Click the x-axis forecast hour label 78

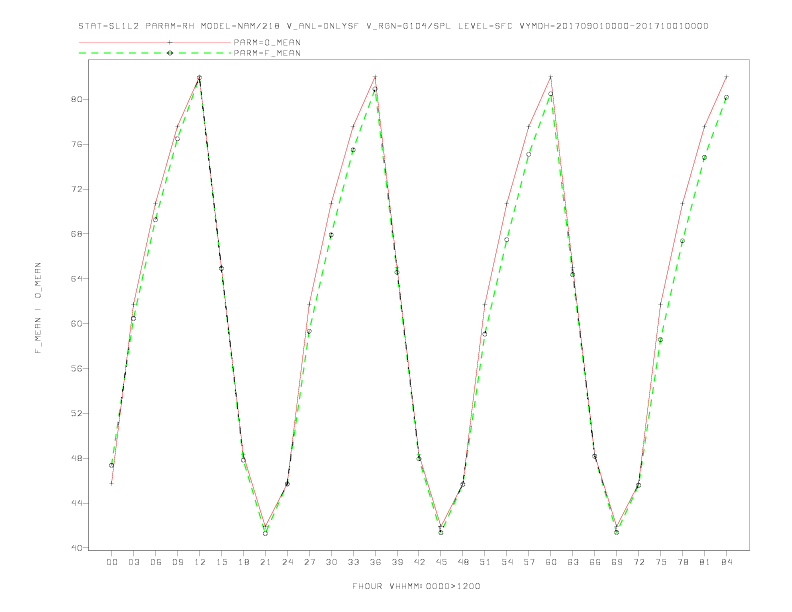683,562
